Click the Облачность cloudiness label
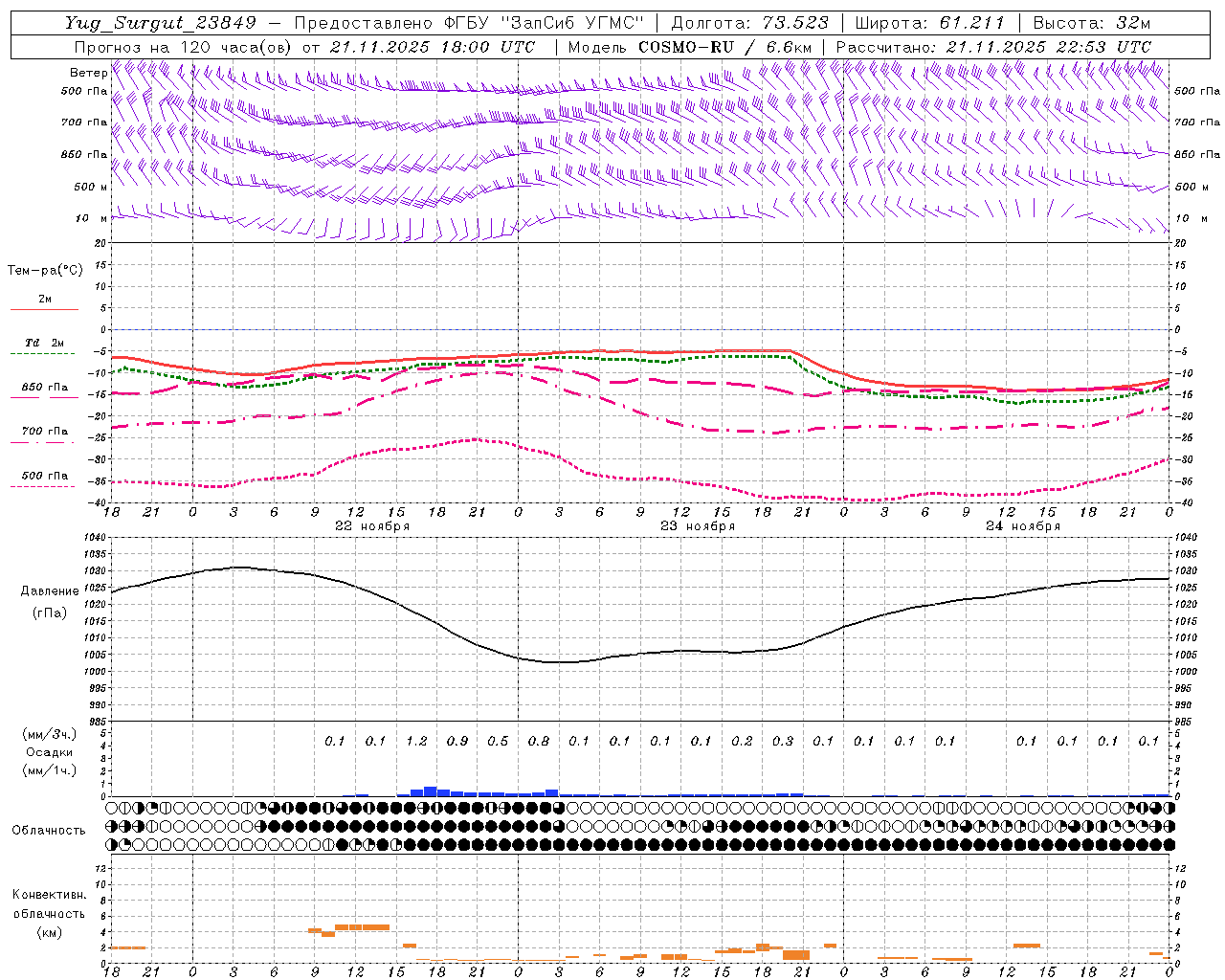Screen dimensions: 1225x980 49,831
